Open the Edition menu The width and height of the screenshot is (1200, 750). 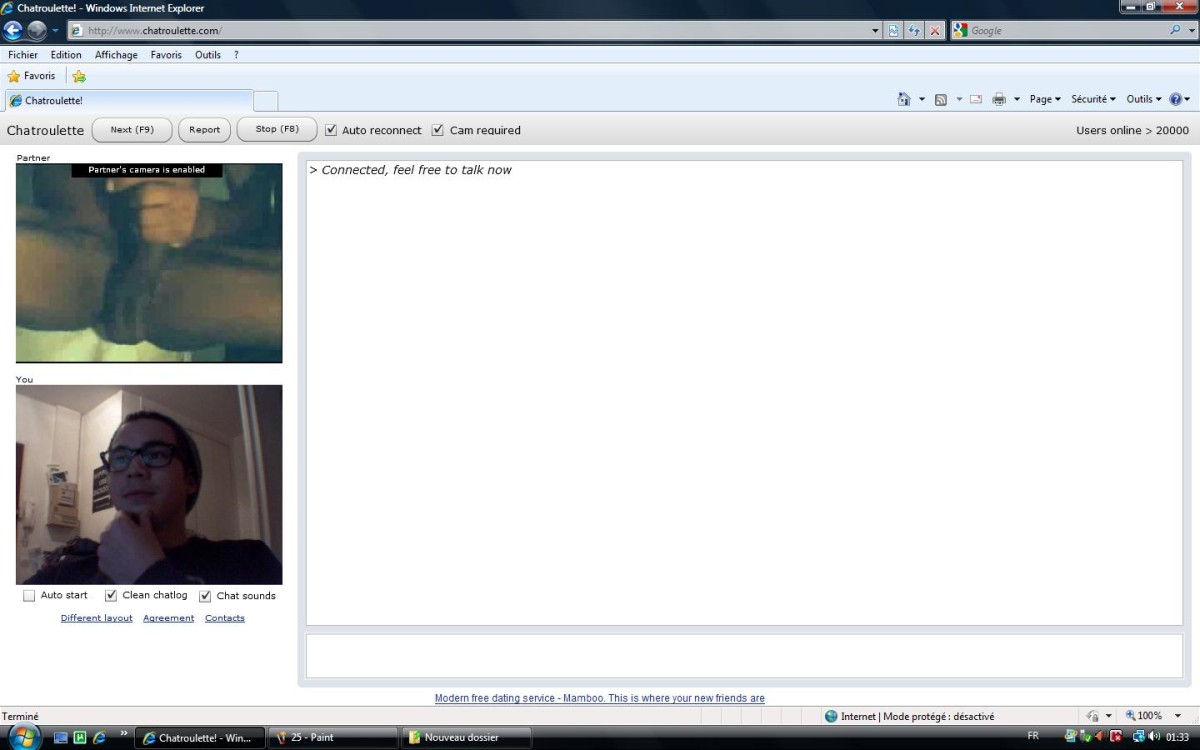click(x=66, y=55)
